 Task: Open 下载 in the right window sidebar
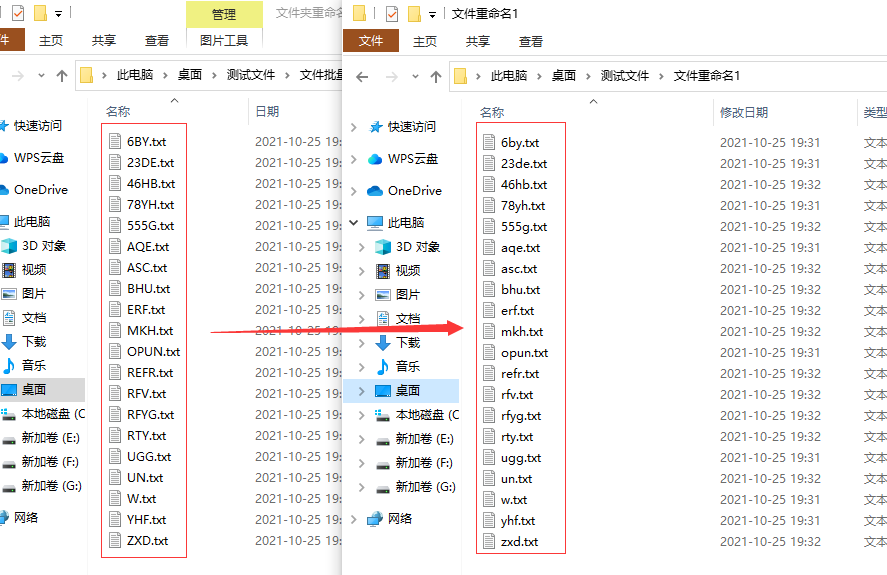pos(407,342)
